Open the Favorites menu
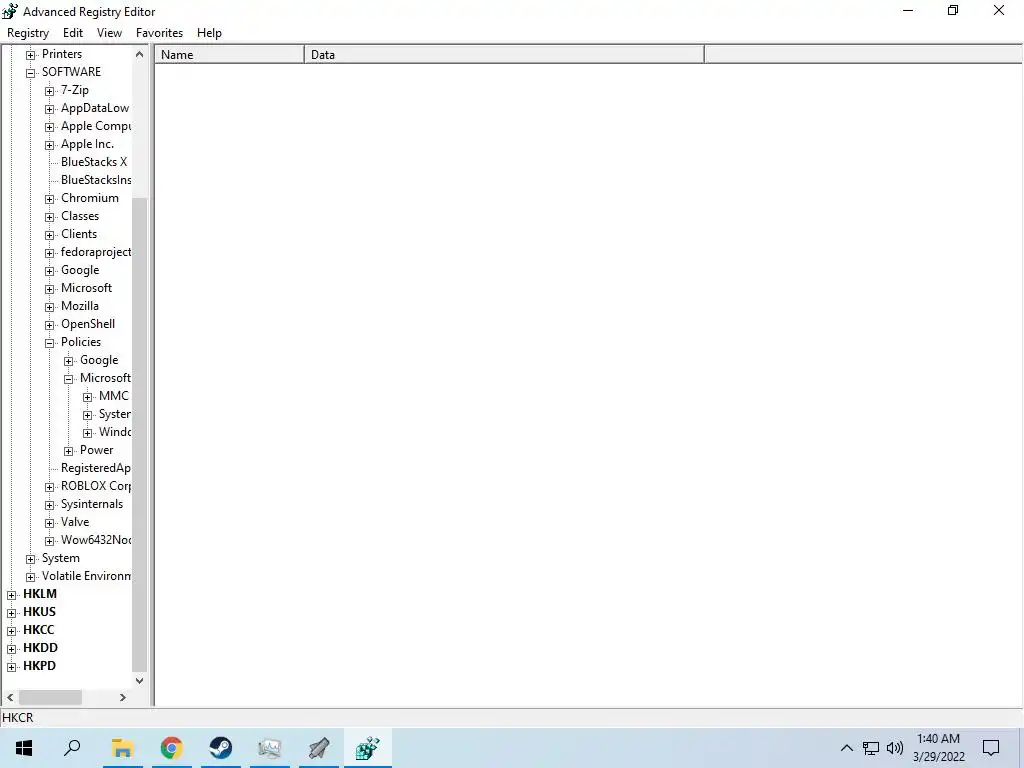This screenshot has height=768, width=1024. pos(159,33)
